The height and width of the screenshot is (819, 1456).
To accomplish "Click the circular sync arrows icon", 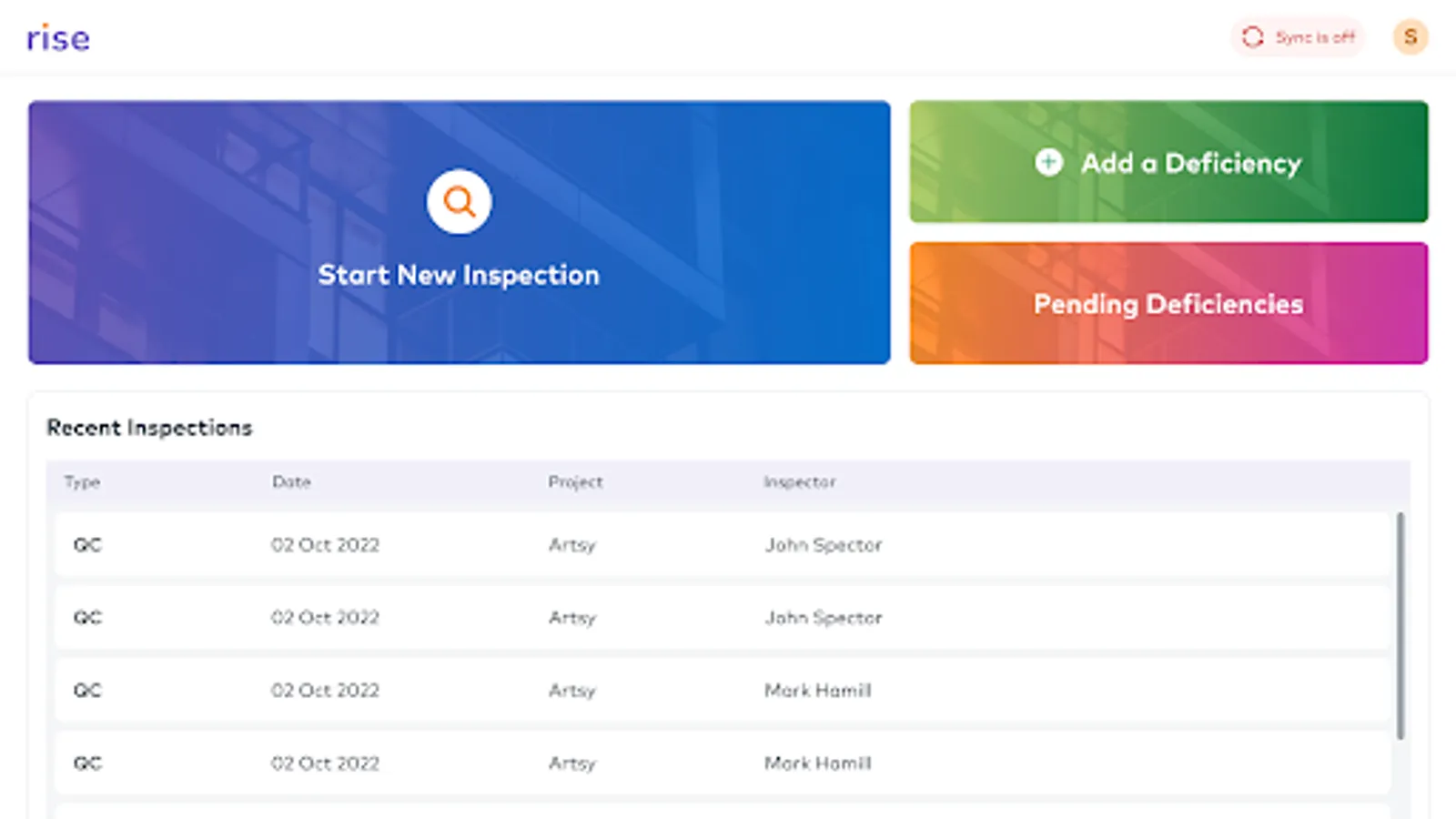I will [1253, 37].
